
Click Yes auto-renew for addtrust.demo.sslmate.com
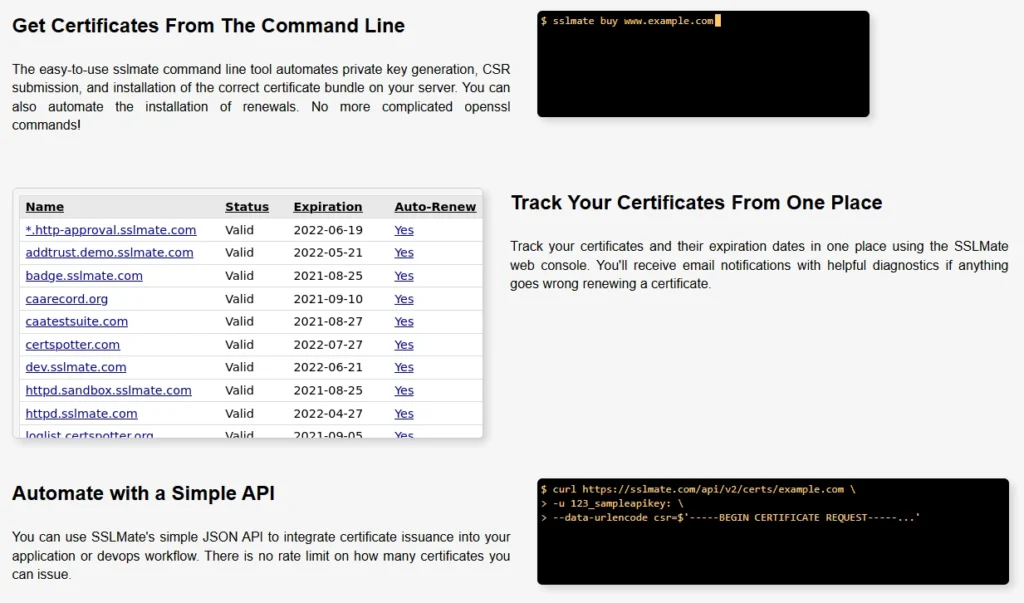click(x=404, y=252)
